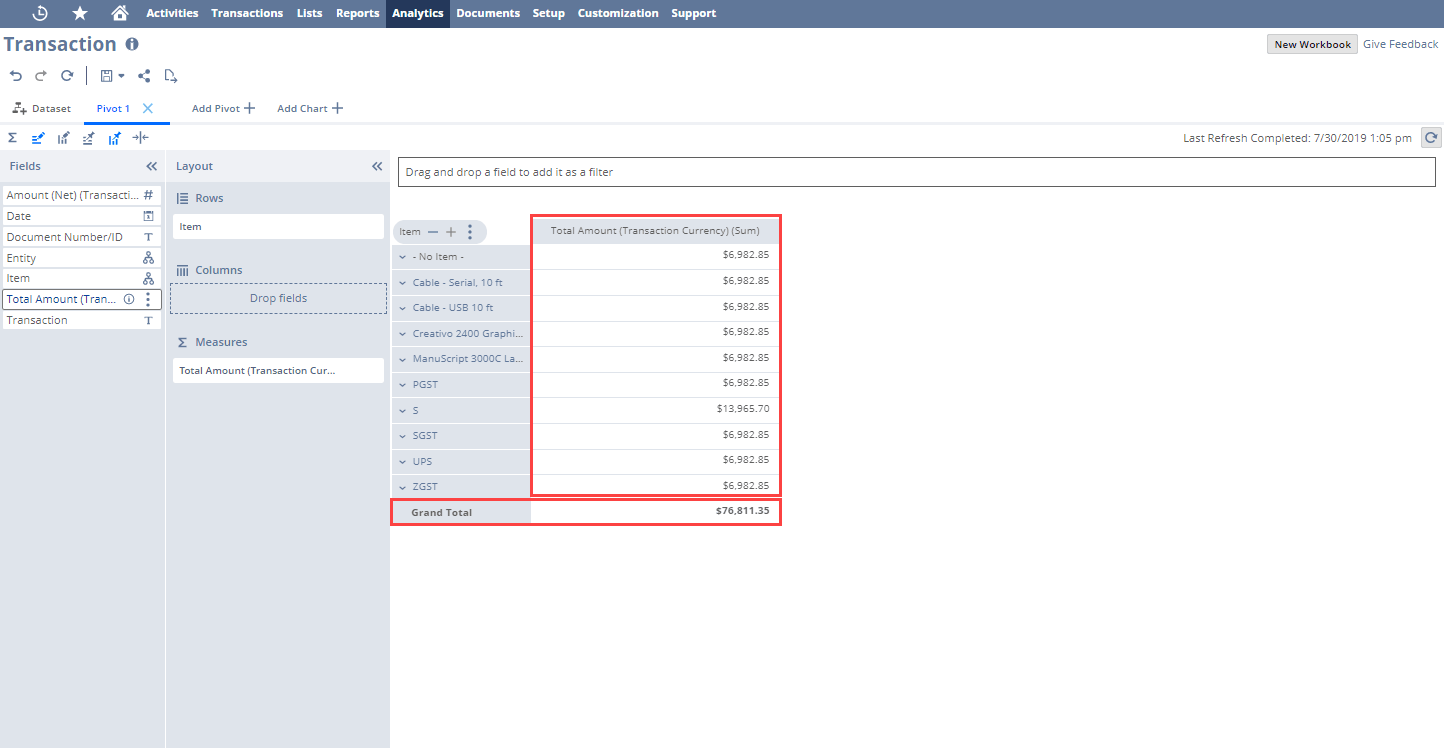Collapse all Item levels with minus

[x=433, y=232]
